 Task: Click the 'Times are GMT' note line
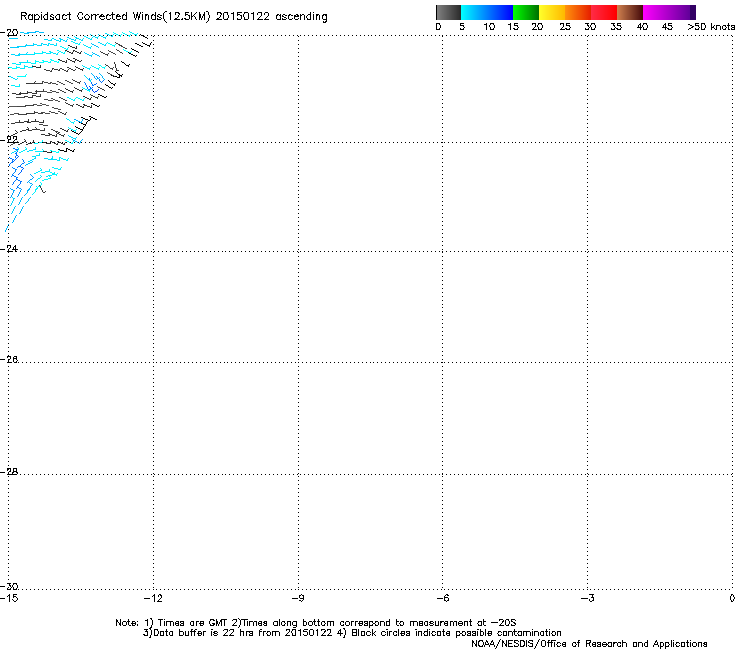316,623
